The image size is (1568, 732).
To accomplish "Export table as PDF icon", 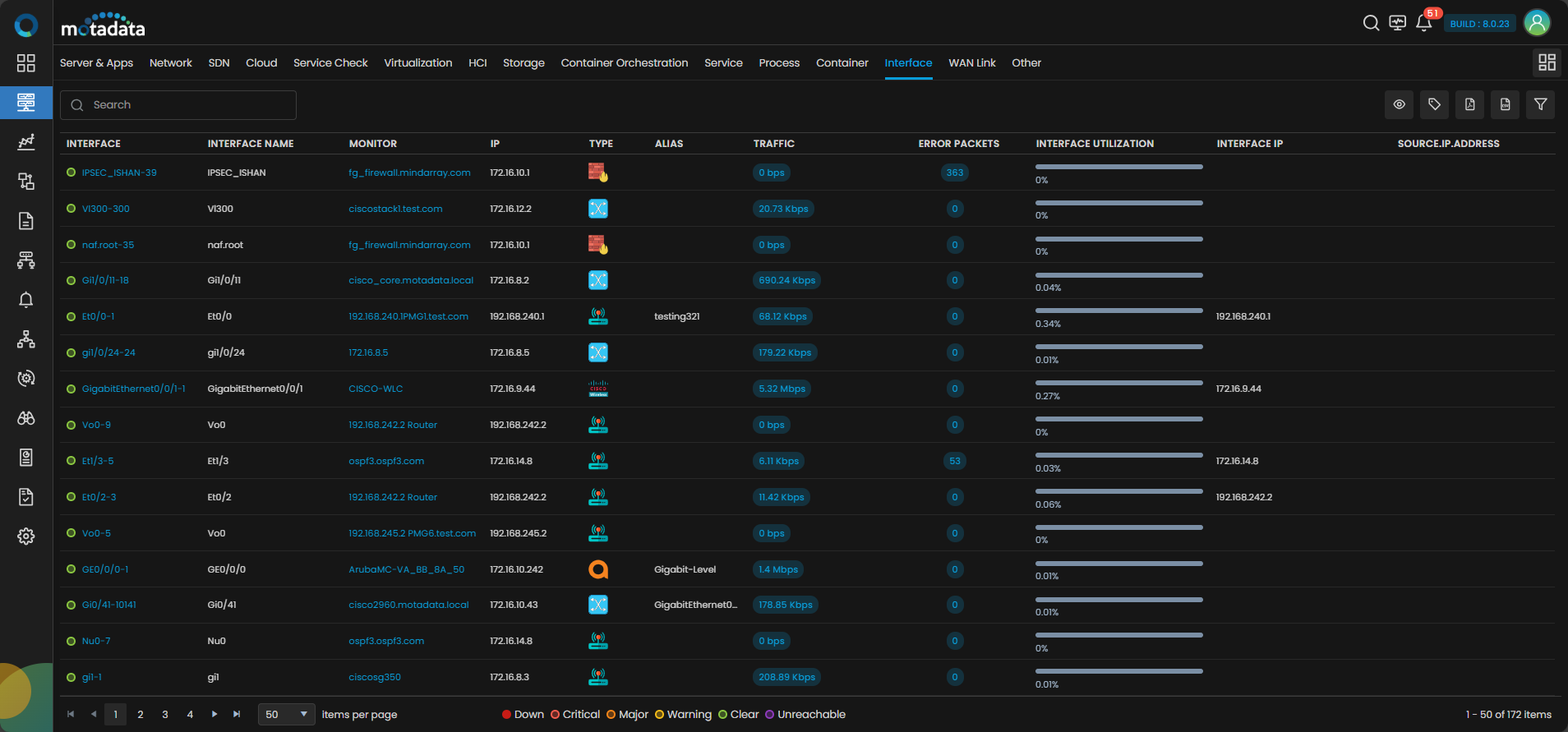I will (1470, 104).
